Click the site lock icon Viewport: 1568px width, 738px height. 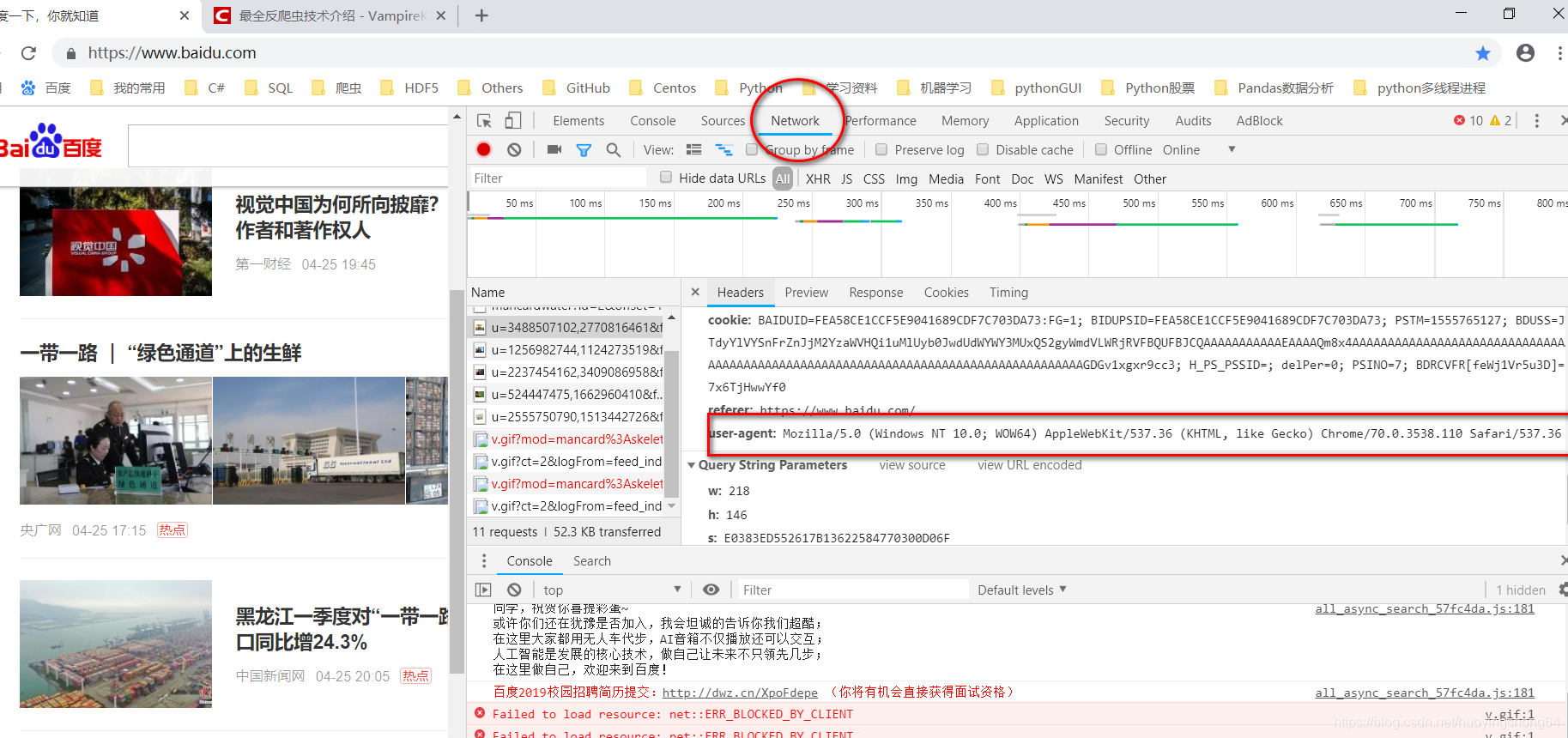(70, 53)
